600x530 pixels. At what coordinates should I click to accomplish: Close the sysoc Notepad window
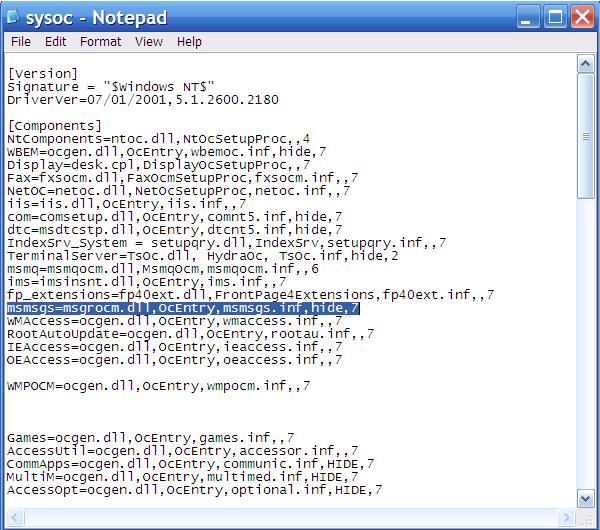582,17
